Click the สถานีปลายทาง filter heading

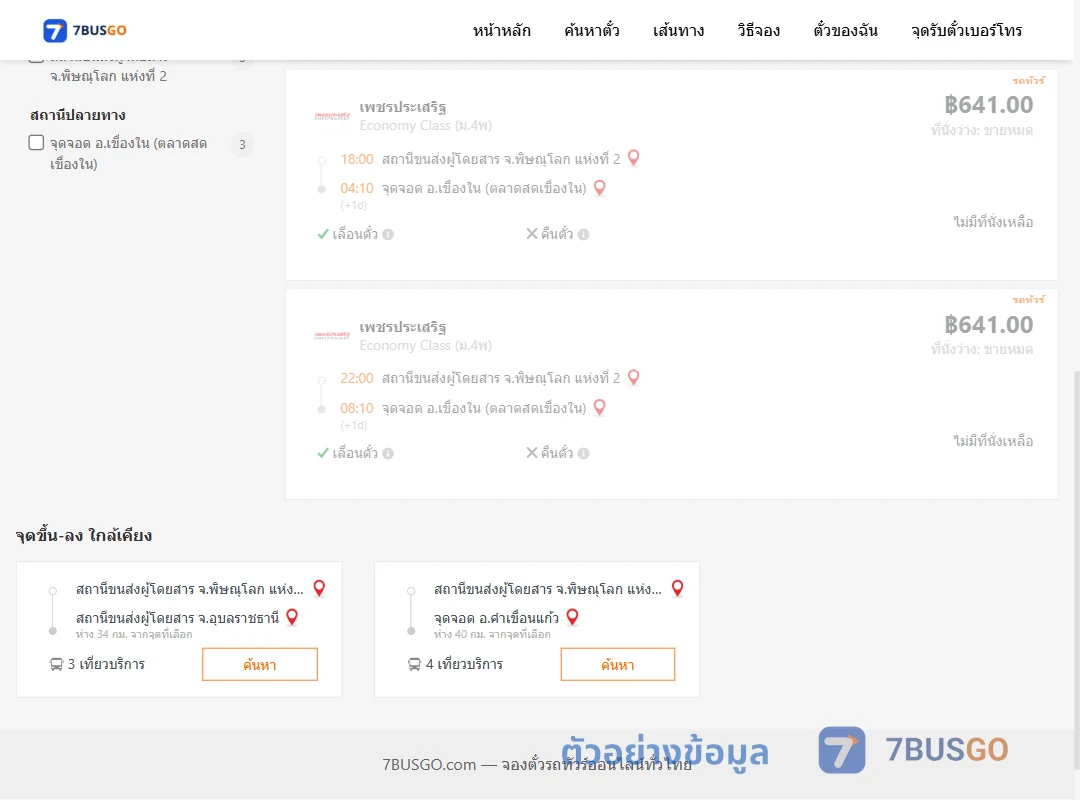tap(78, 115)
